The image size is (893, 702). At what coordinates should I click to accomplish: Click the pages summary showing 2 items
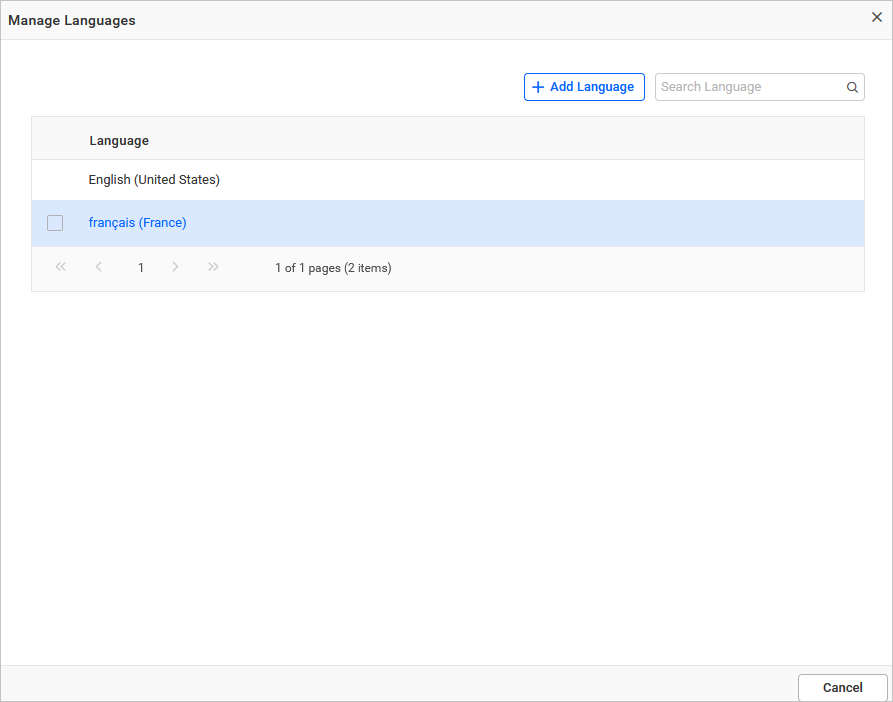[x=333, y=267]
